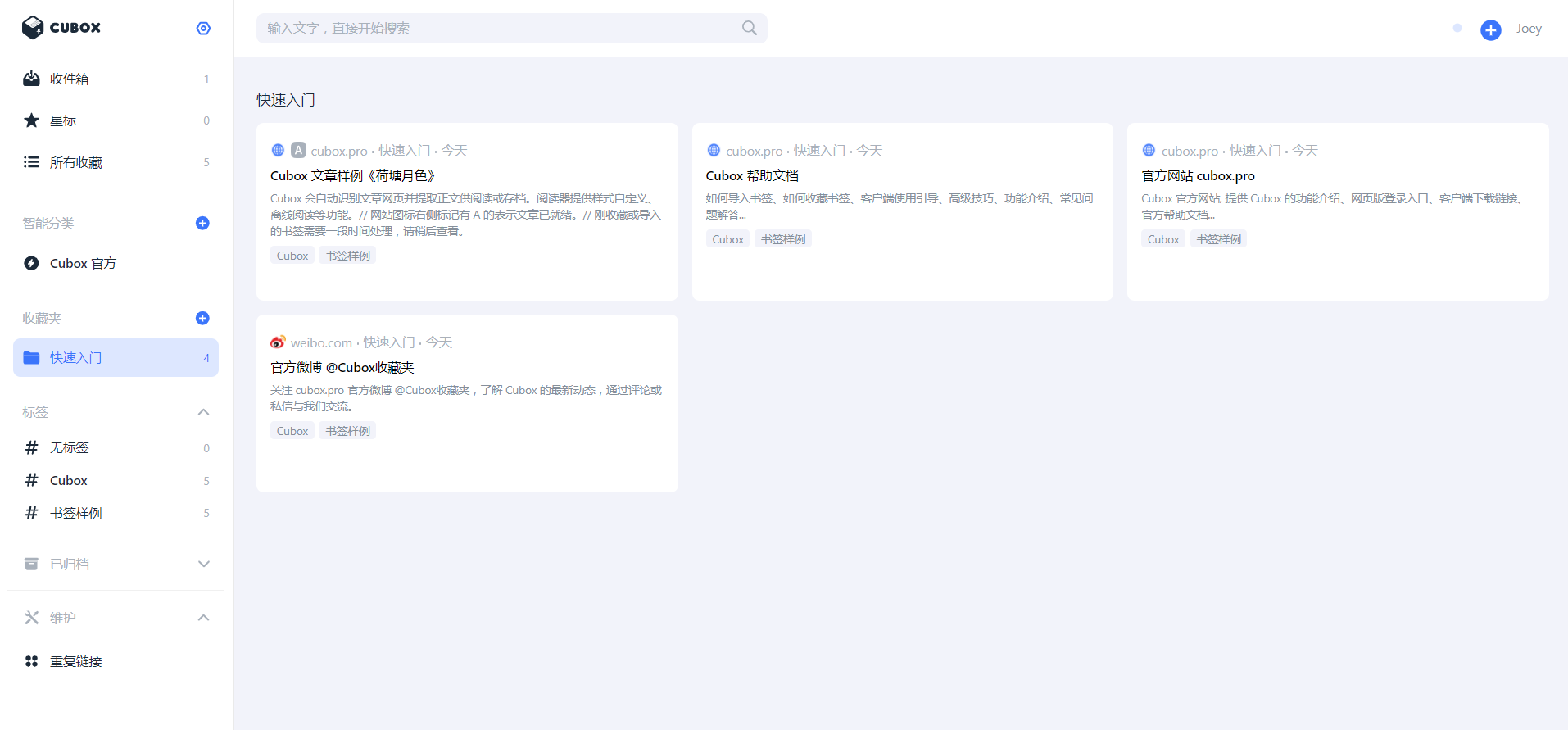Click the small status dot near Joey
This screenshot has height=730, width=1568.
(1457, 28)
